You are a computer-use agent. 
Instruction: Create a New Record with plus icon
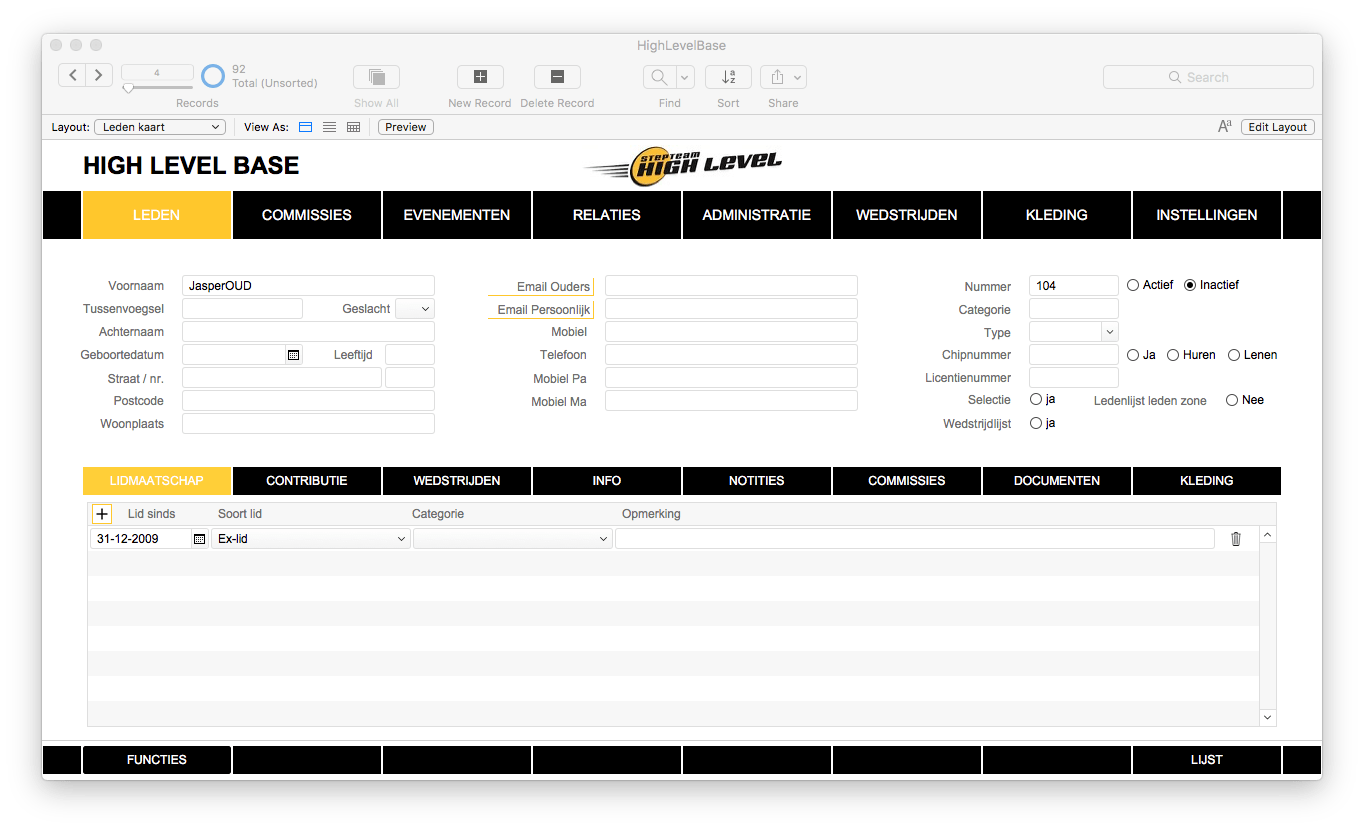[480, 77]
